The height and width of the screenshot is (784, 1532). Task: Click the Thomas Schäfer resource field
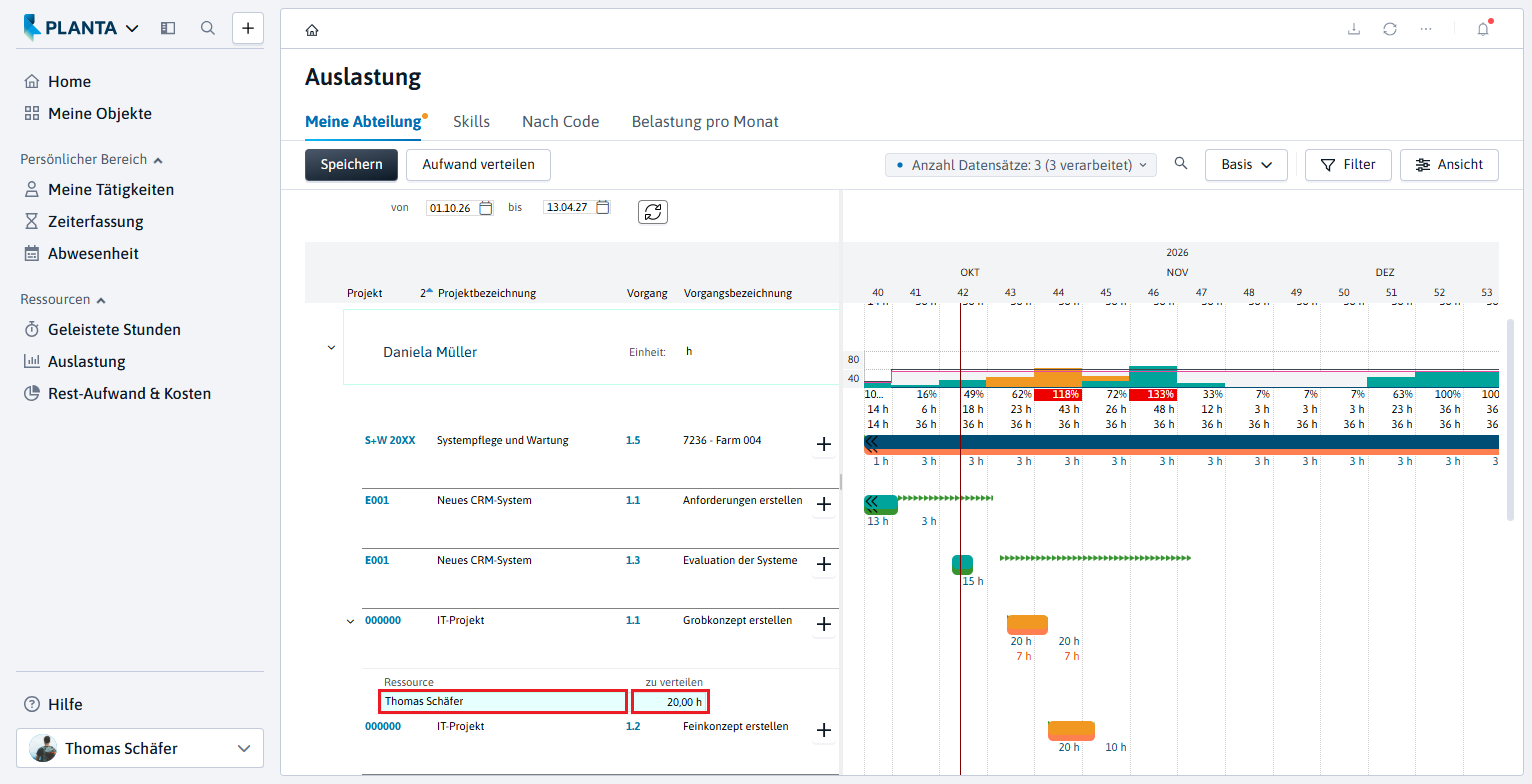(x=502, y=702)
